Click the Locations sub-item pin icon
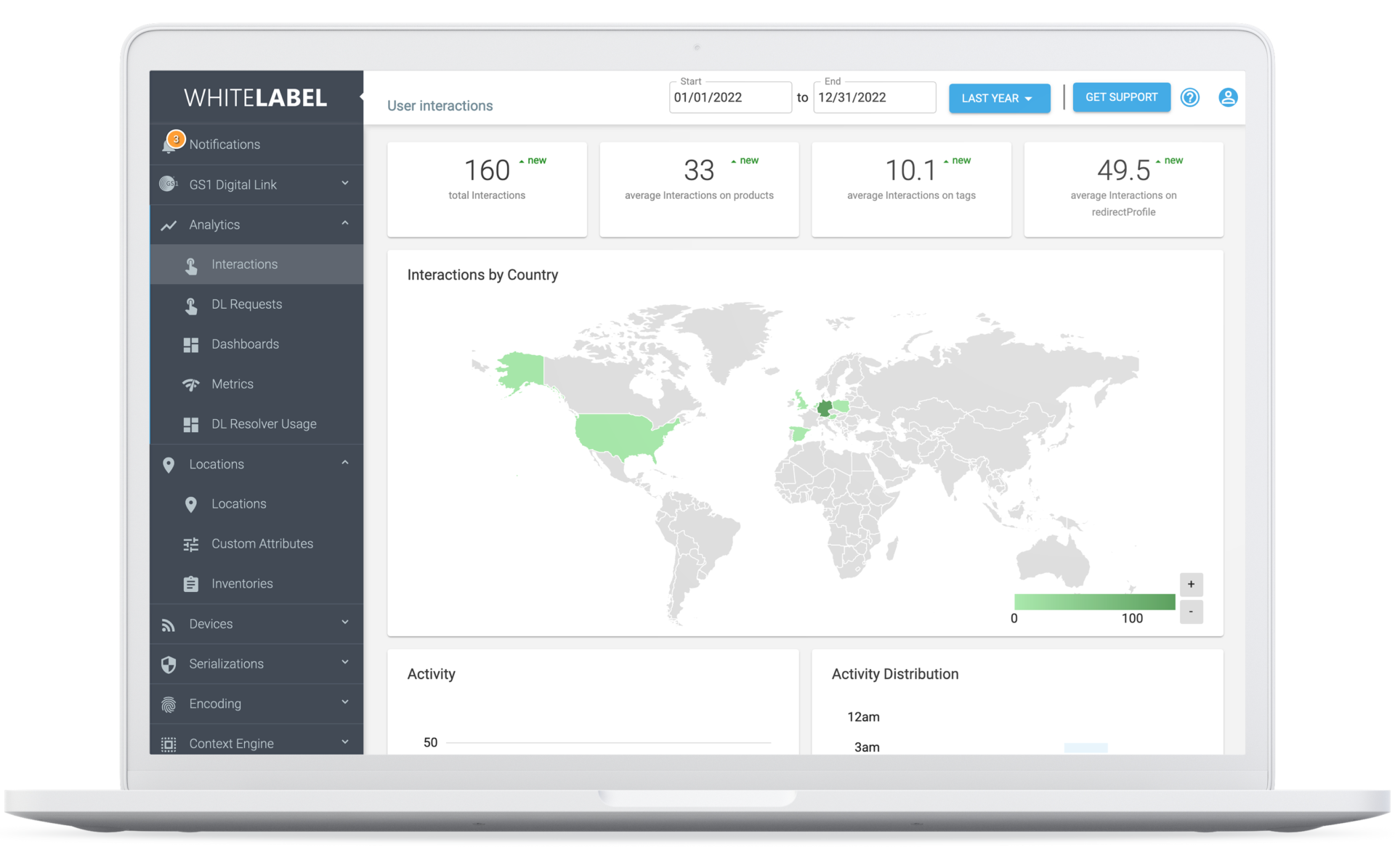This screenshot has height=868, width=1395. (191, 505)
